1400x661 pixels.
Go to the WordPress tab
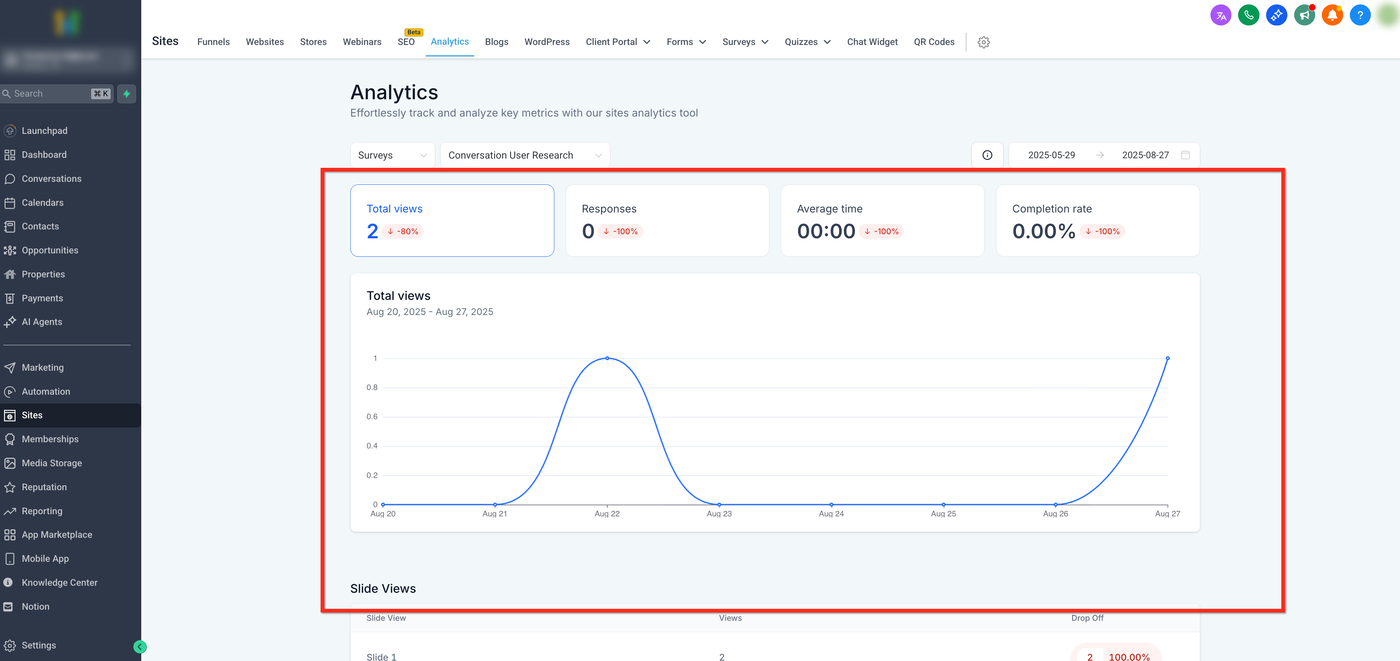(547, 42)
